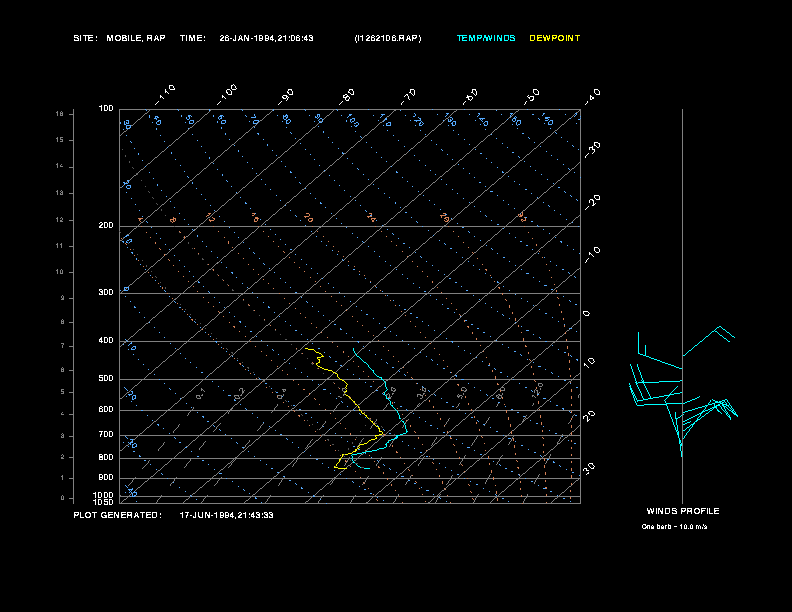Screen dimensions: 792x612
Task: Click the "15" altitude scale tick label
Action: tap(60, 140)
